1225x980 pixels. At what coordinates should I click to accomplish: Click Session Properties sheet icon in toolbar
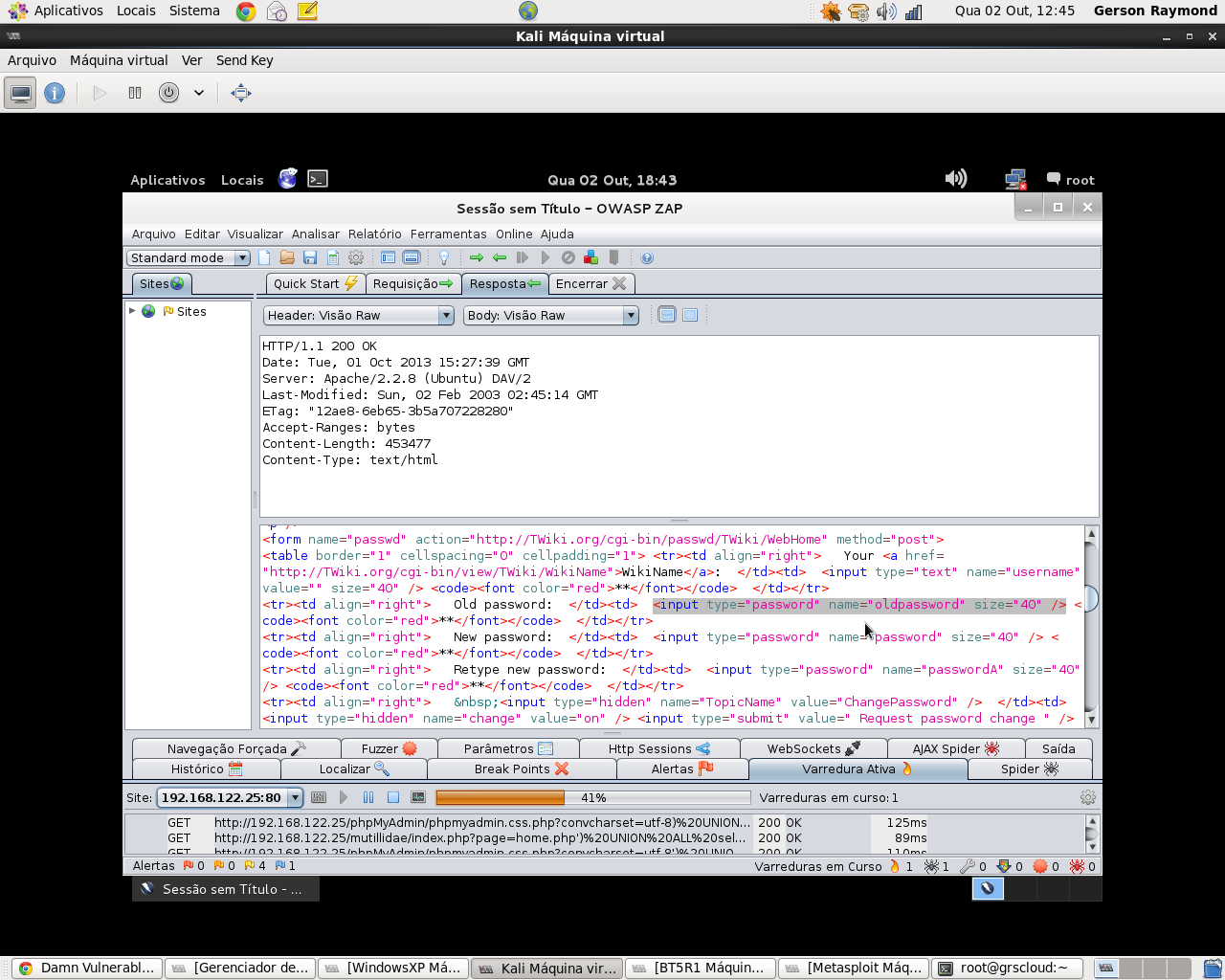pos(333,257)
